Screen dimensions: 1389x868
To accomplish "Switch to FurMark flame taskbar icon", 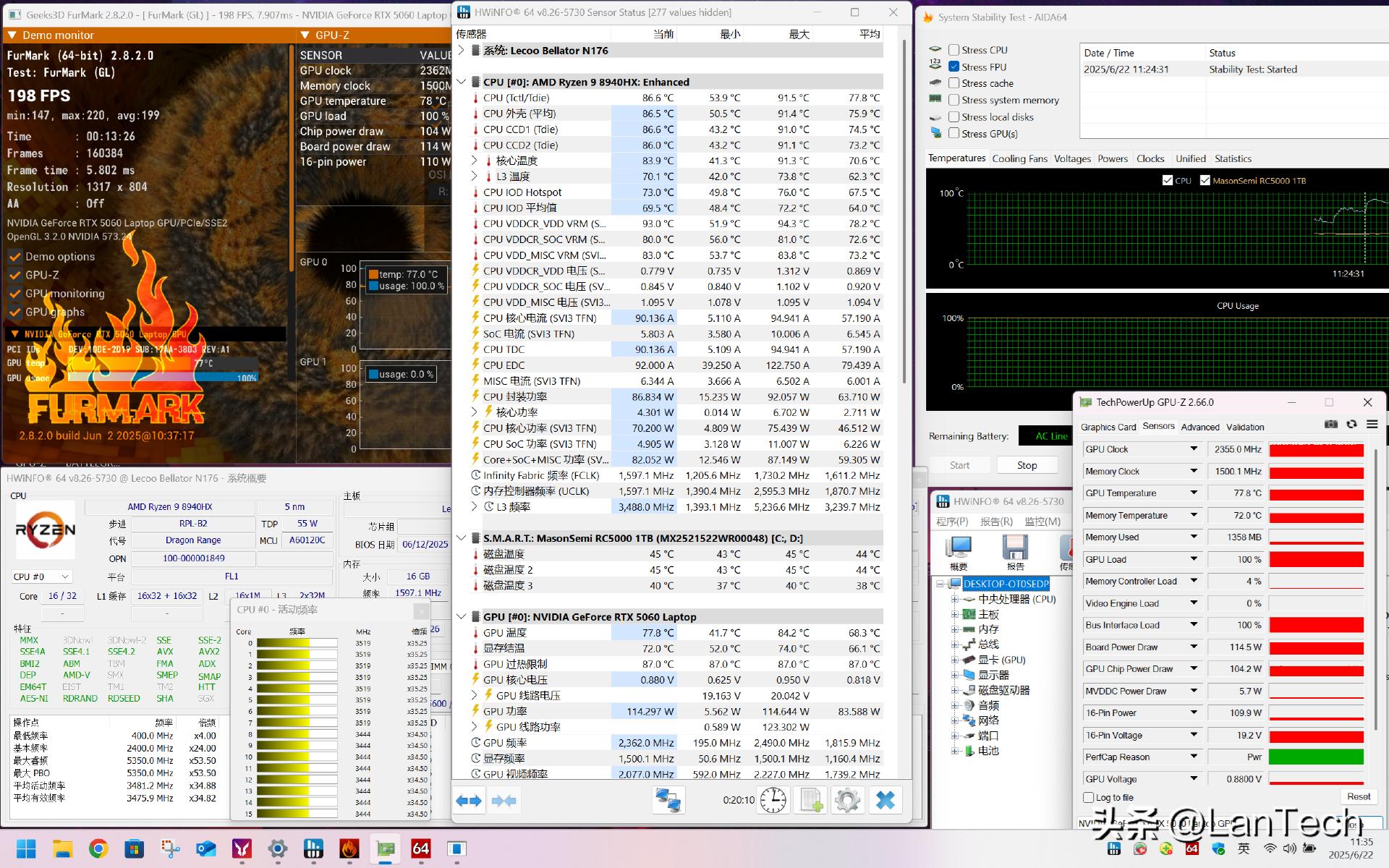I will pos(349,848).
